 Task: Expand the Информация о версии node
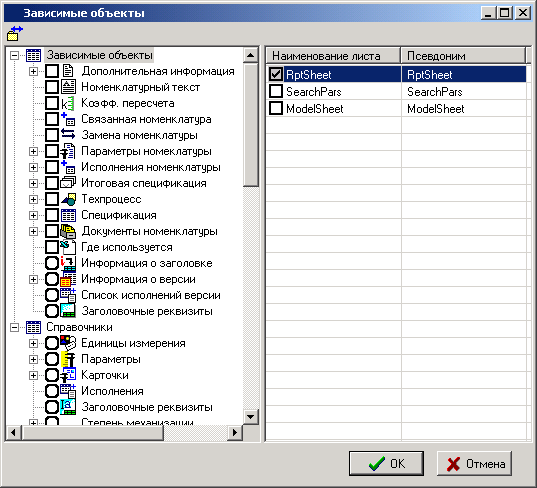pyautogui.click(x=33, y=279)
